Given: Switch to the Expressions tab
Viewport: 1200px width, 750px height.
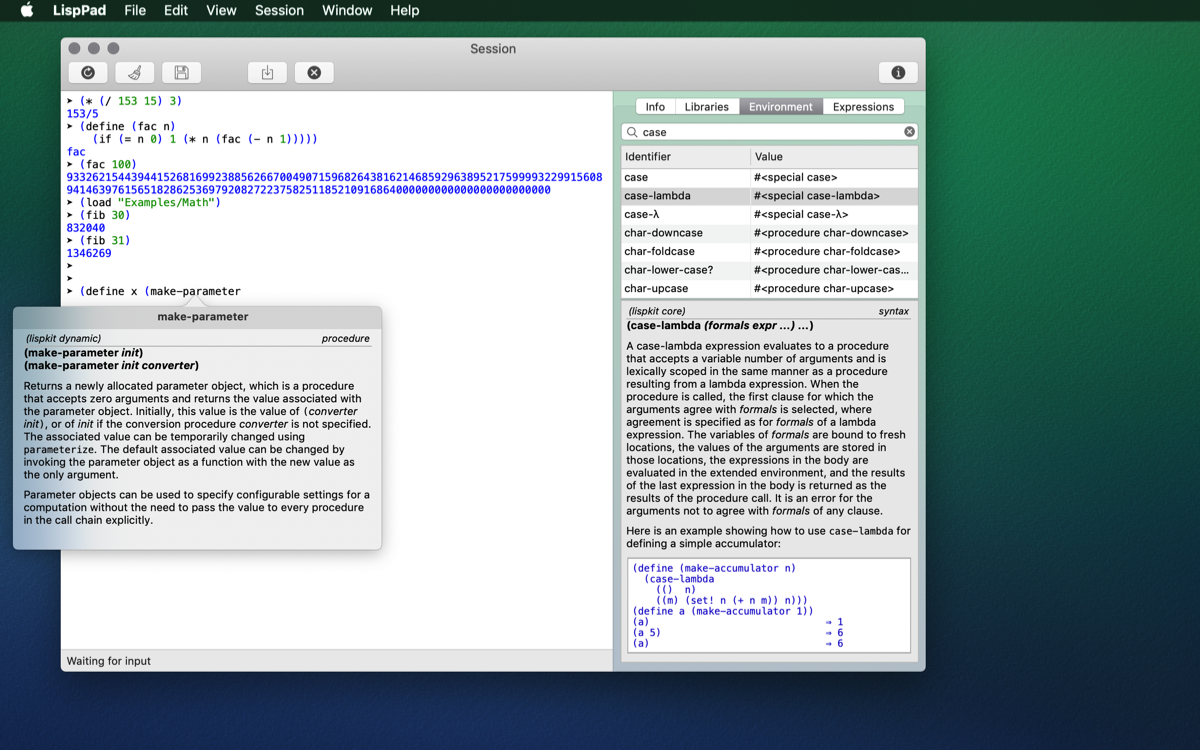Looking at the screenshot, I should (863, 106).
